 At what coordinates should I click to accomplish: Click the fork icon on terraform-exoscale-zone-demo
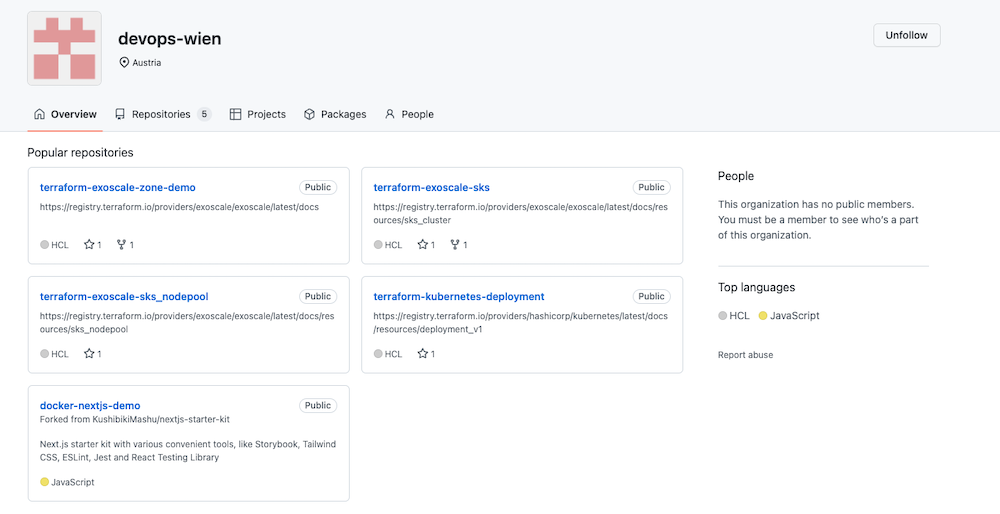(121, 244)
